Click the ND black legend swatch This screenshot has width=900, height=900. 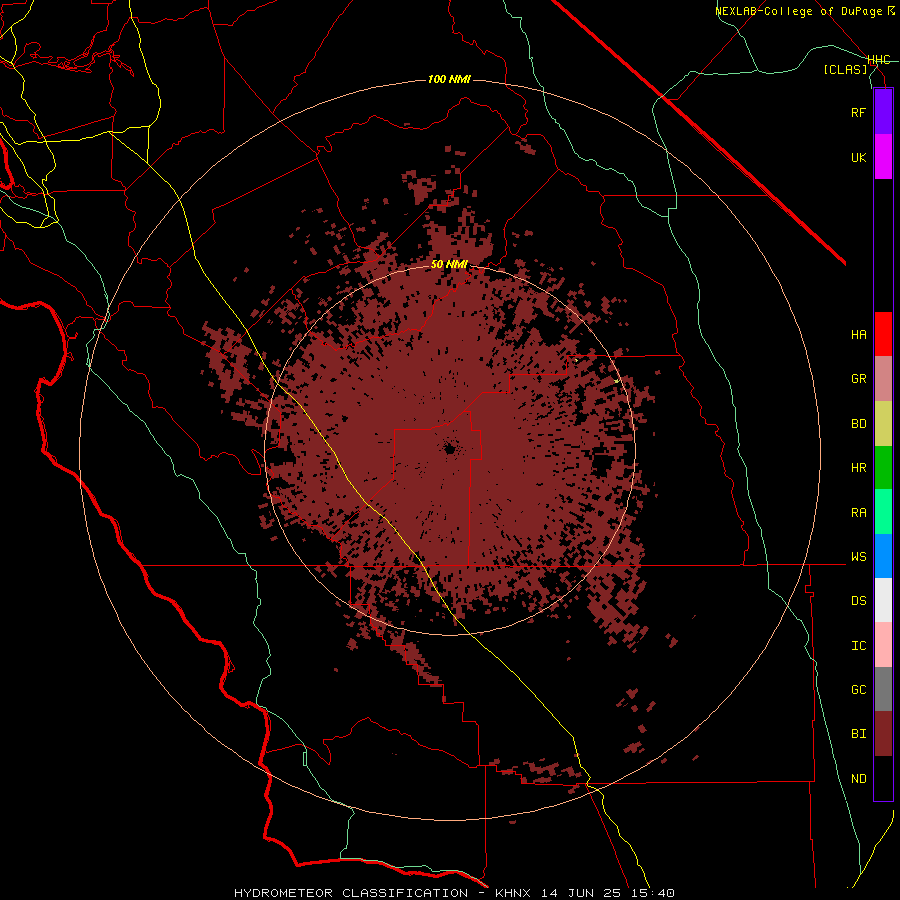point(883,778)
